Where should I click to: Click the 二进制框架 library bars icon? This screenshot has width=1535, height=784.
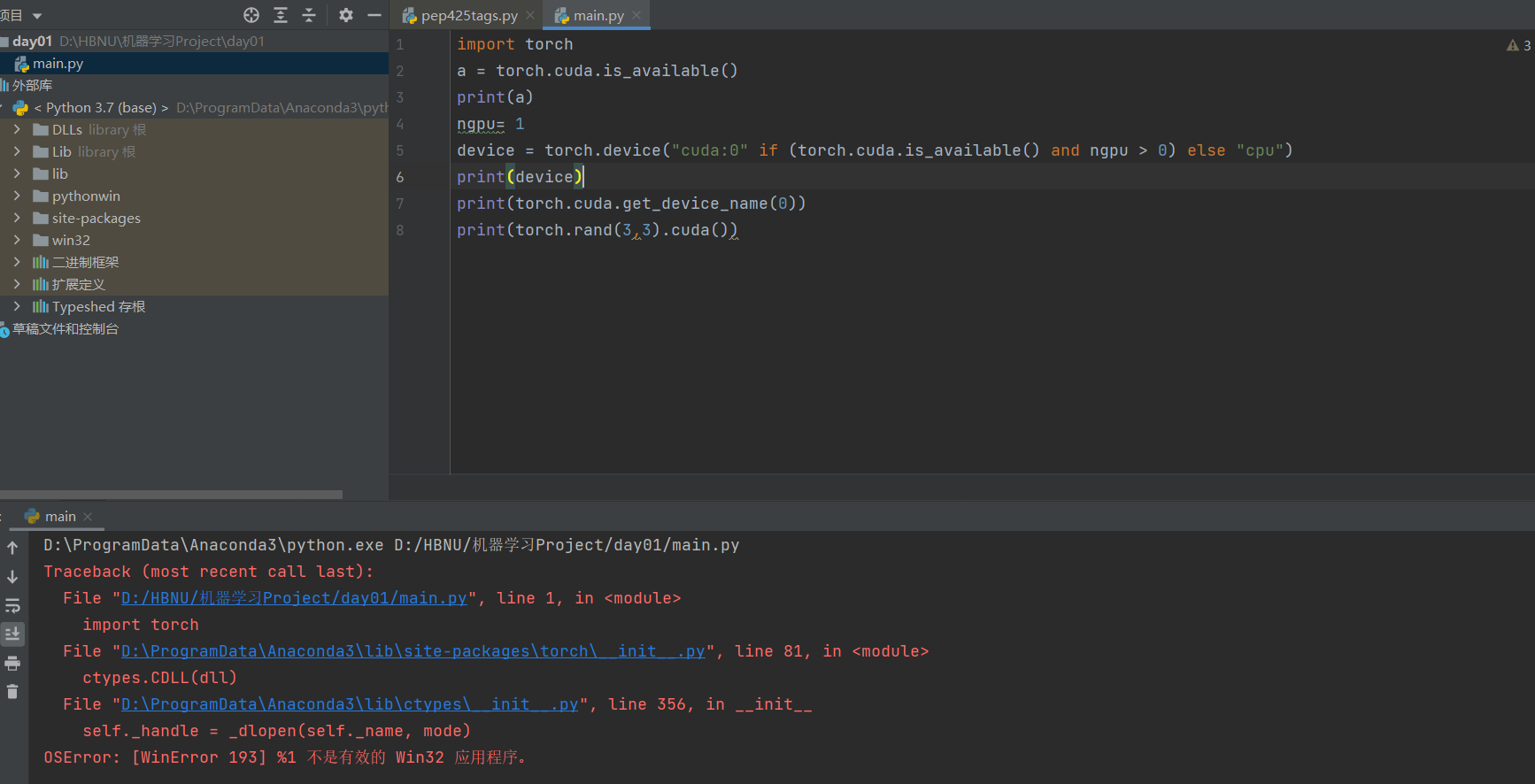41,262
